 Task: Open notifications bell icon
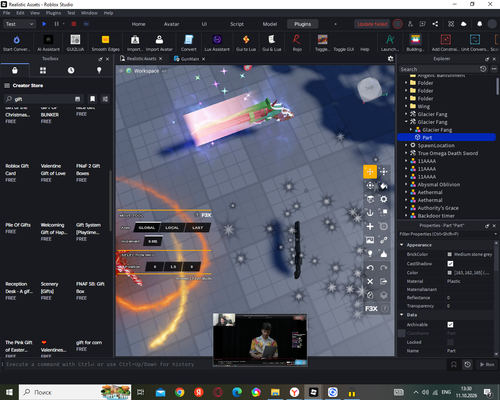(x=479, y=24)
